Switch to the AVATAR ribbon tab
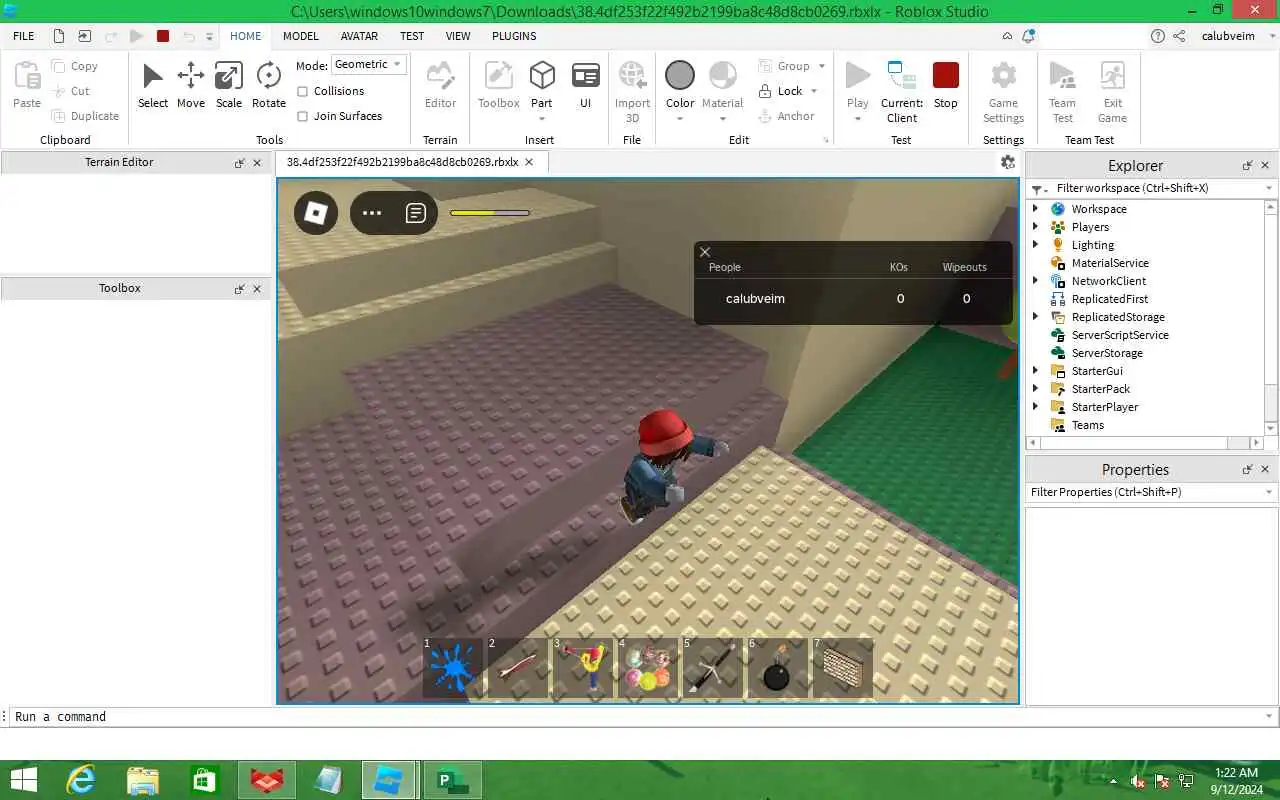This screenshot has height=800, width=1280. [359, 36]
